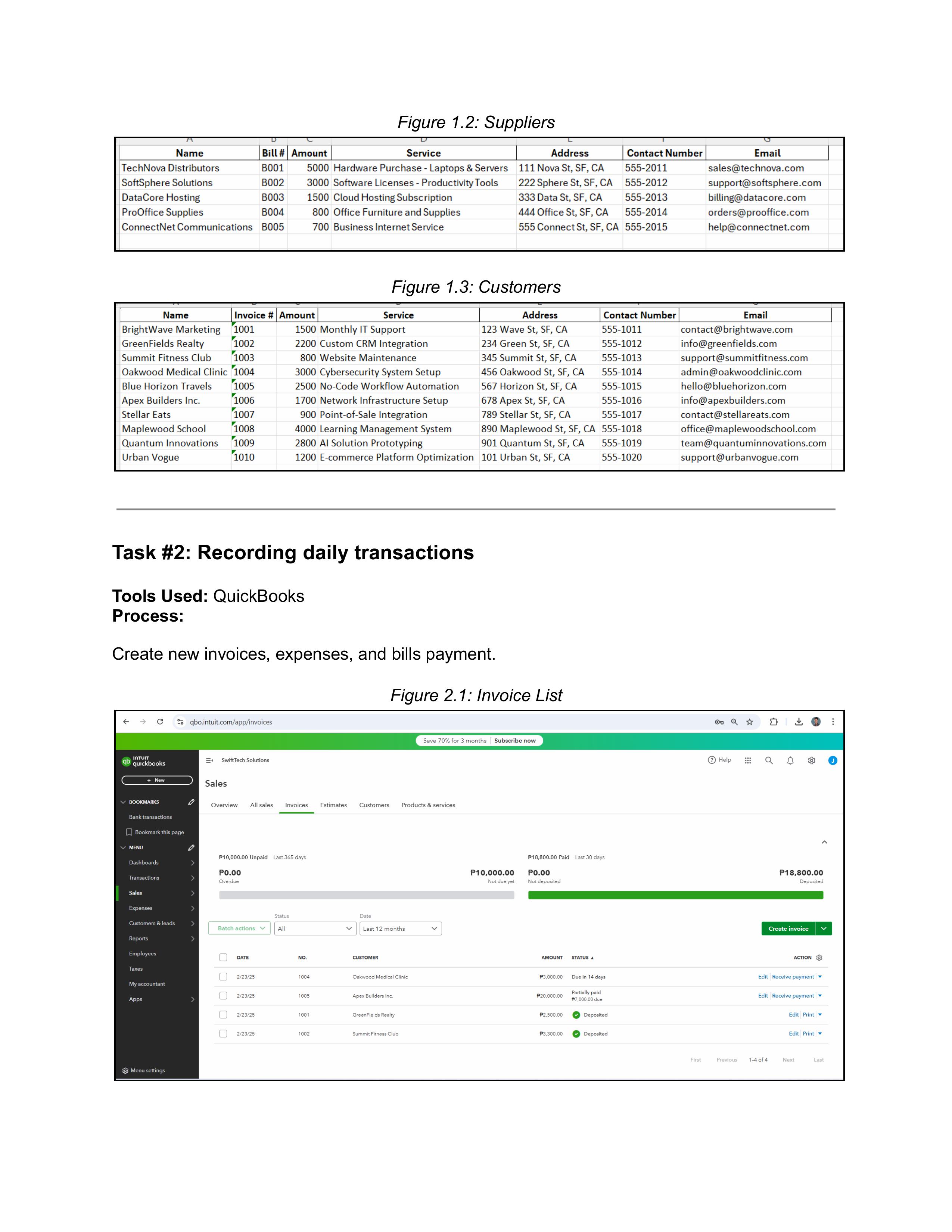952x1232 pixels.
Task: Open the search magnifier in QuickBooks header
Action: click(x=769, y=760)
